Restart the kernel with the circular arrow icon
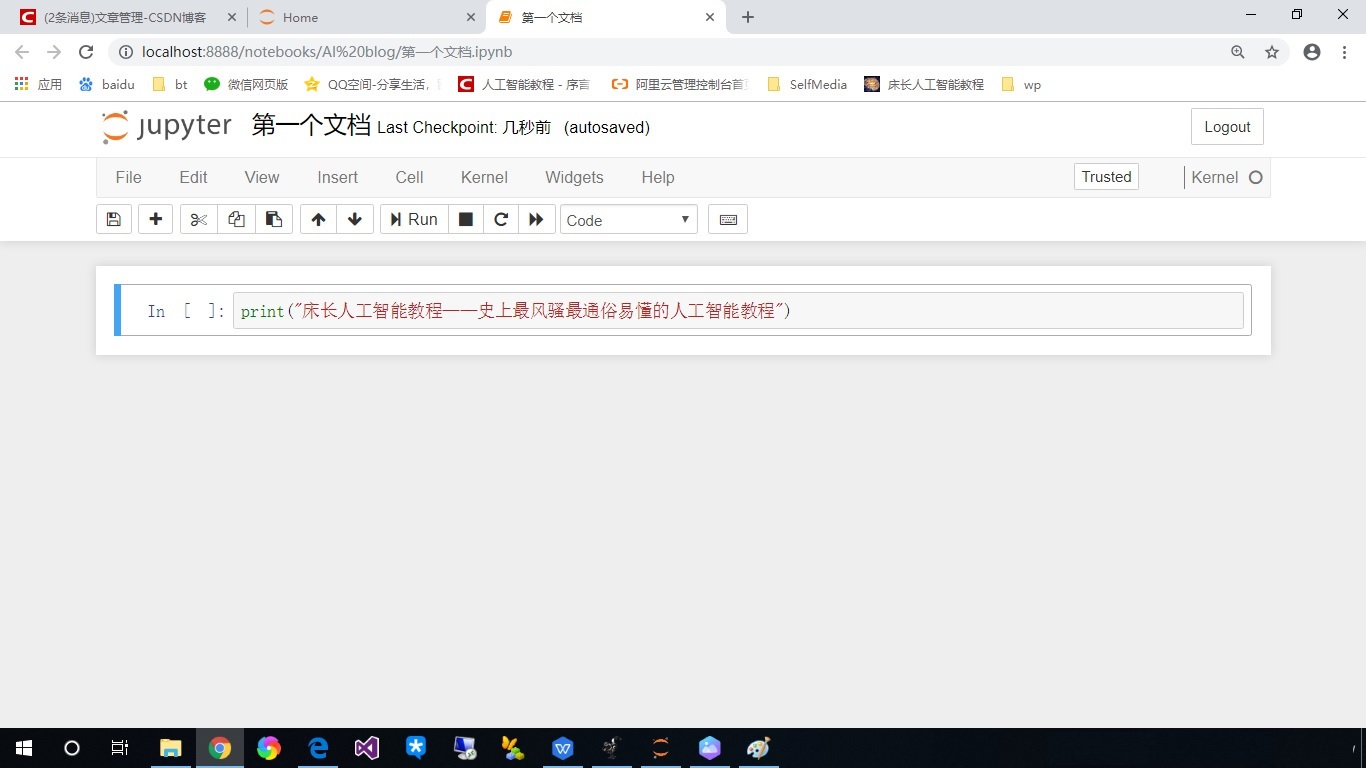This screenshot has height=768, width=1366. (501, 219)
